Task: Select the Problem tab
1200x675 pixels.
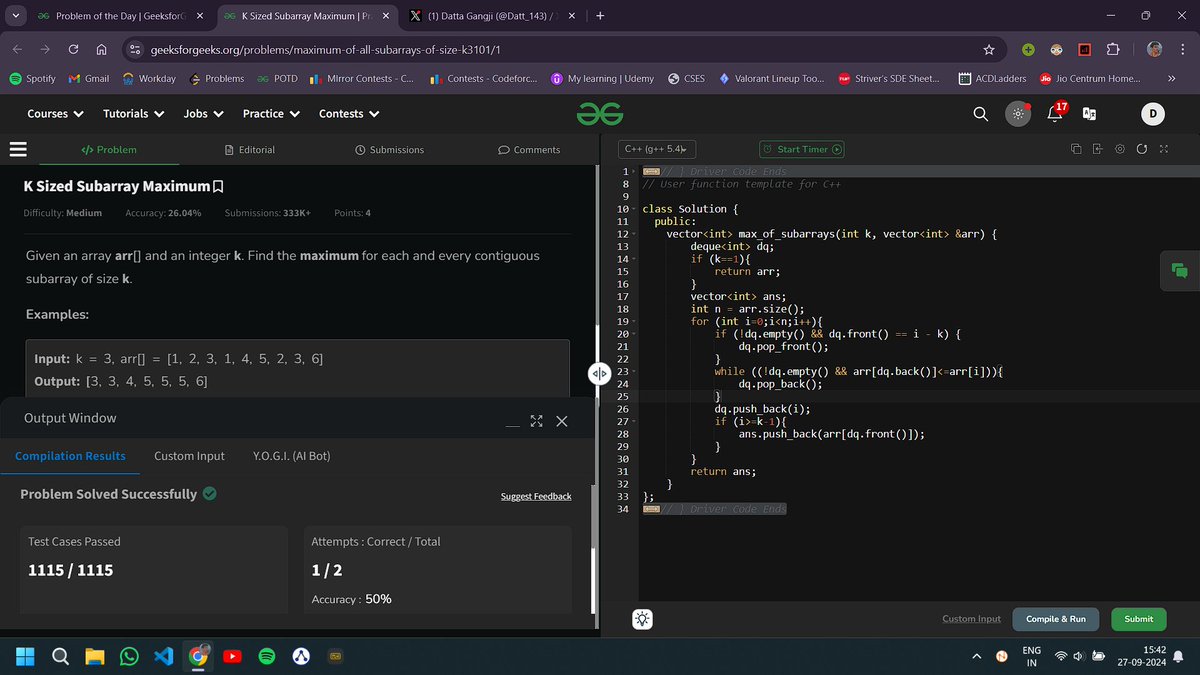Action: pos(108,149)
